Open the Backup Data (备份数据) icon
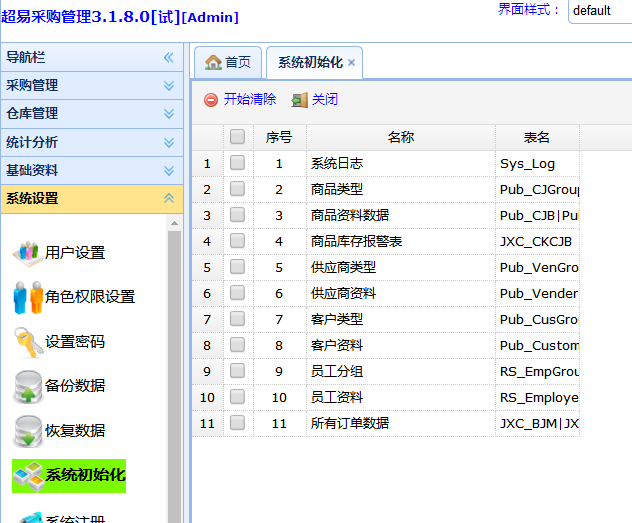This screenshot has height=523, width=632. point(27,386)
